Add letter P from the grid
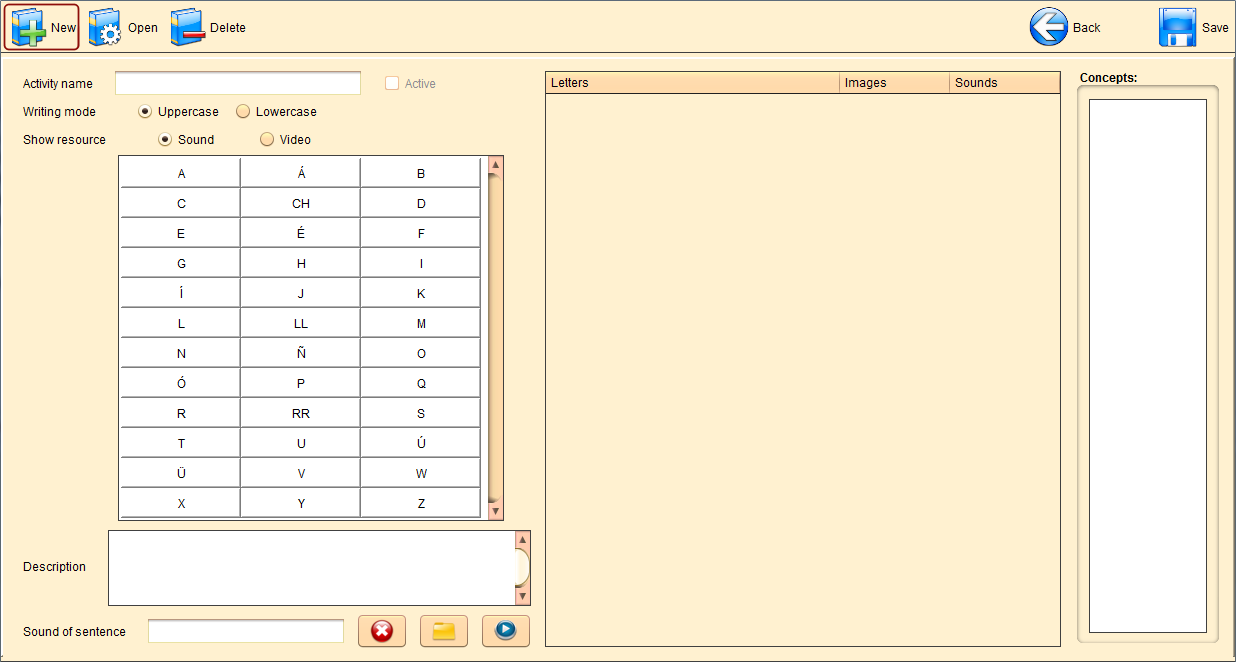 [301, 383]
